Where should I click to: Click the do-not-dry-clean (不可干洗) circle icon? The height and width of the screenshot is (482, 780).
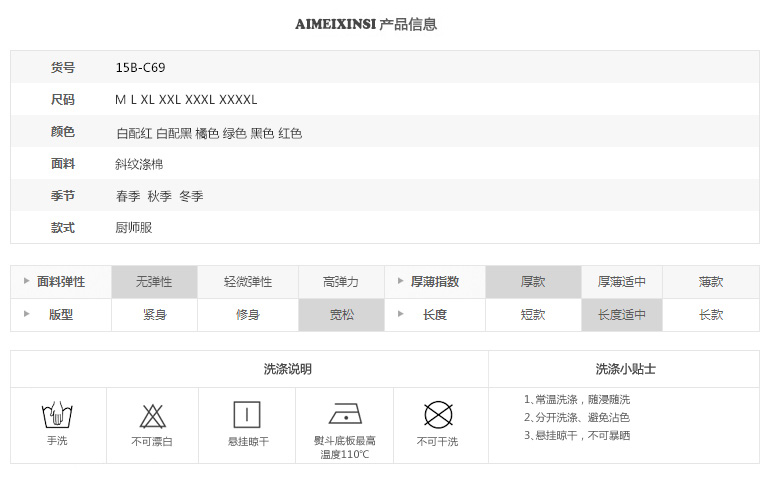[438, 414]
